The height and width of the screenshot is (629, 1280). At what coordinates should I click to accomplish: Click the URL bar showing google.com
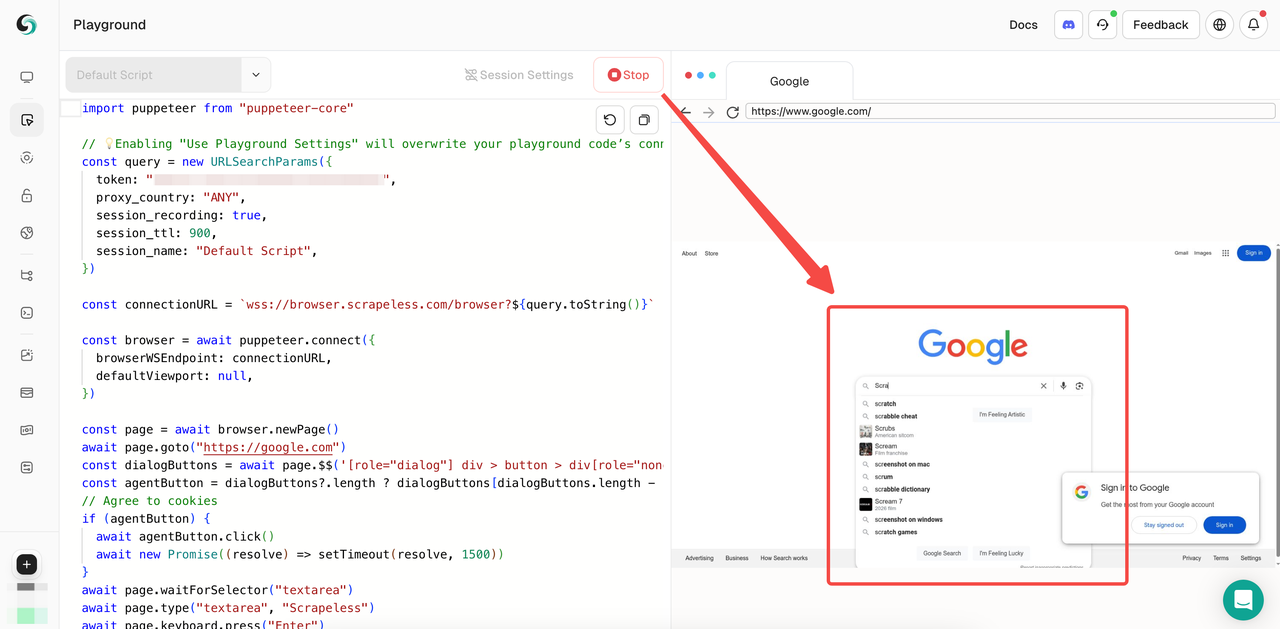point(1010,111)
